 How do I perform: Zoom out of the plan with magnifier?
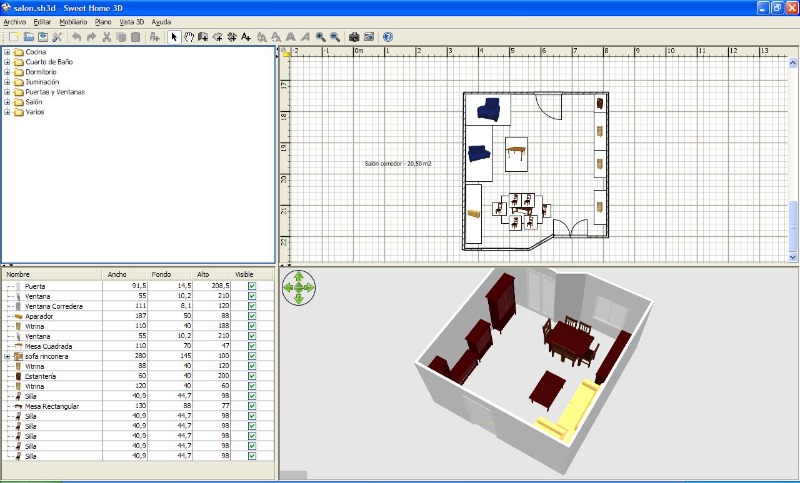pos(335,37)
